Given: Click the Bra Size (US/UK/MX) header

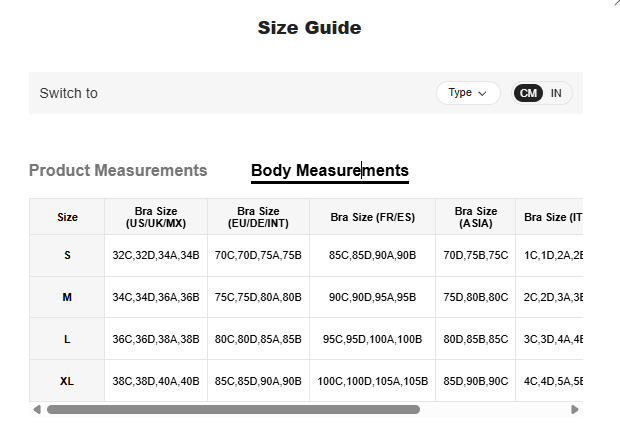Looking at the screenshot, I should coord(156,217).
